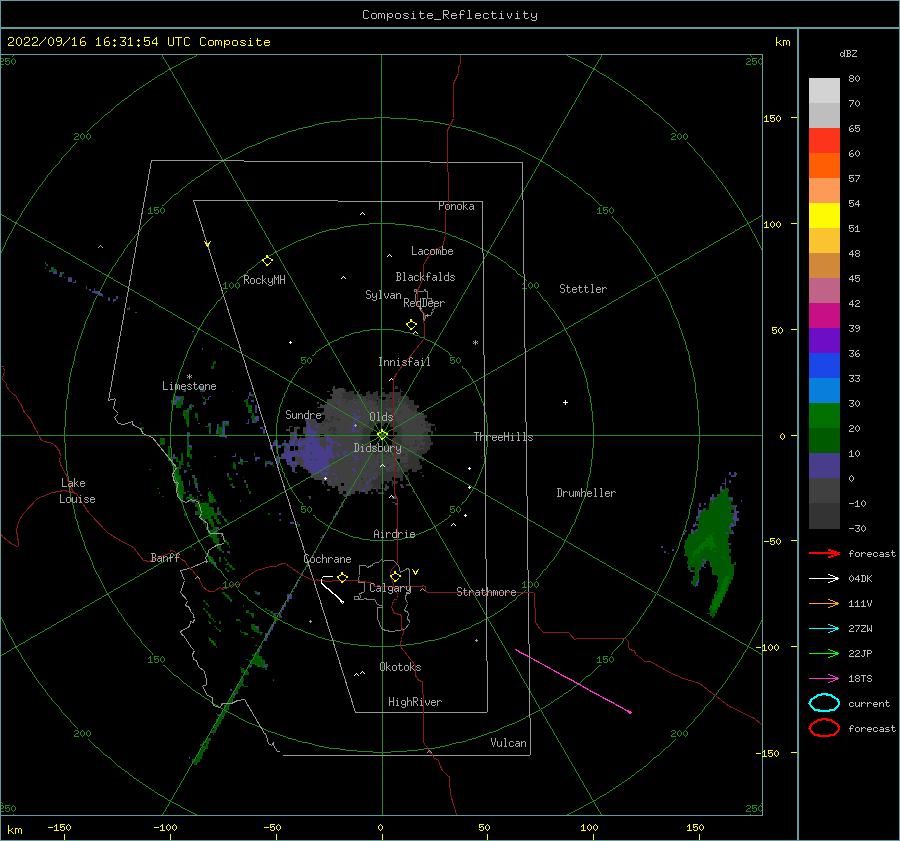Click the magenta 18TS track line

coord(573,681)
